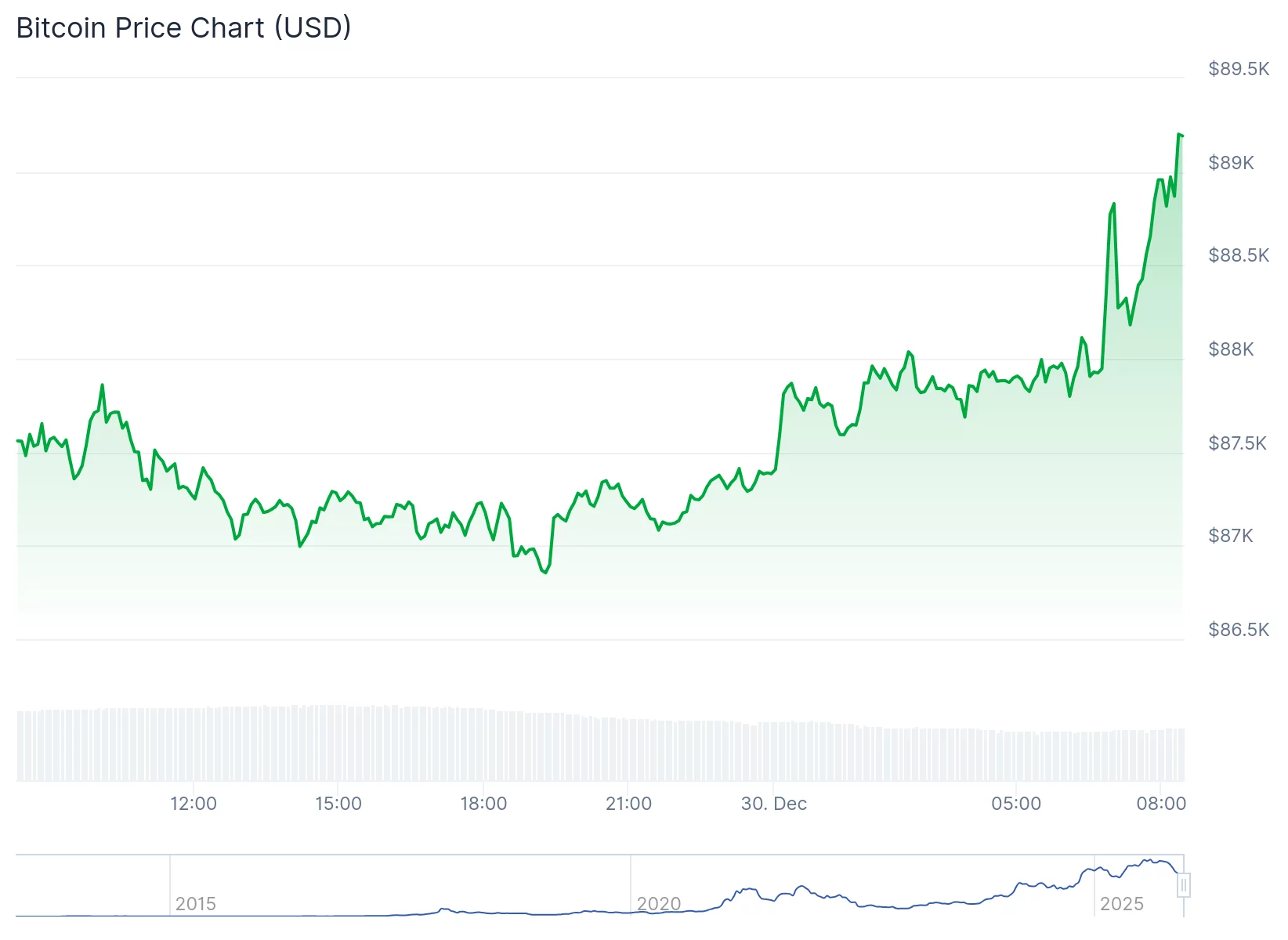Click the $86.5K price axis label
Viewport: 1288px width, 940px height.
click(x=1238, y=629)
